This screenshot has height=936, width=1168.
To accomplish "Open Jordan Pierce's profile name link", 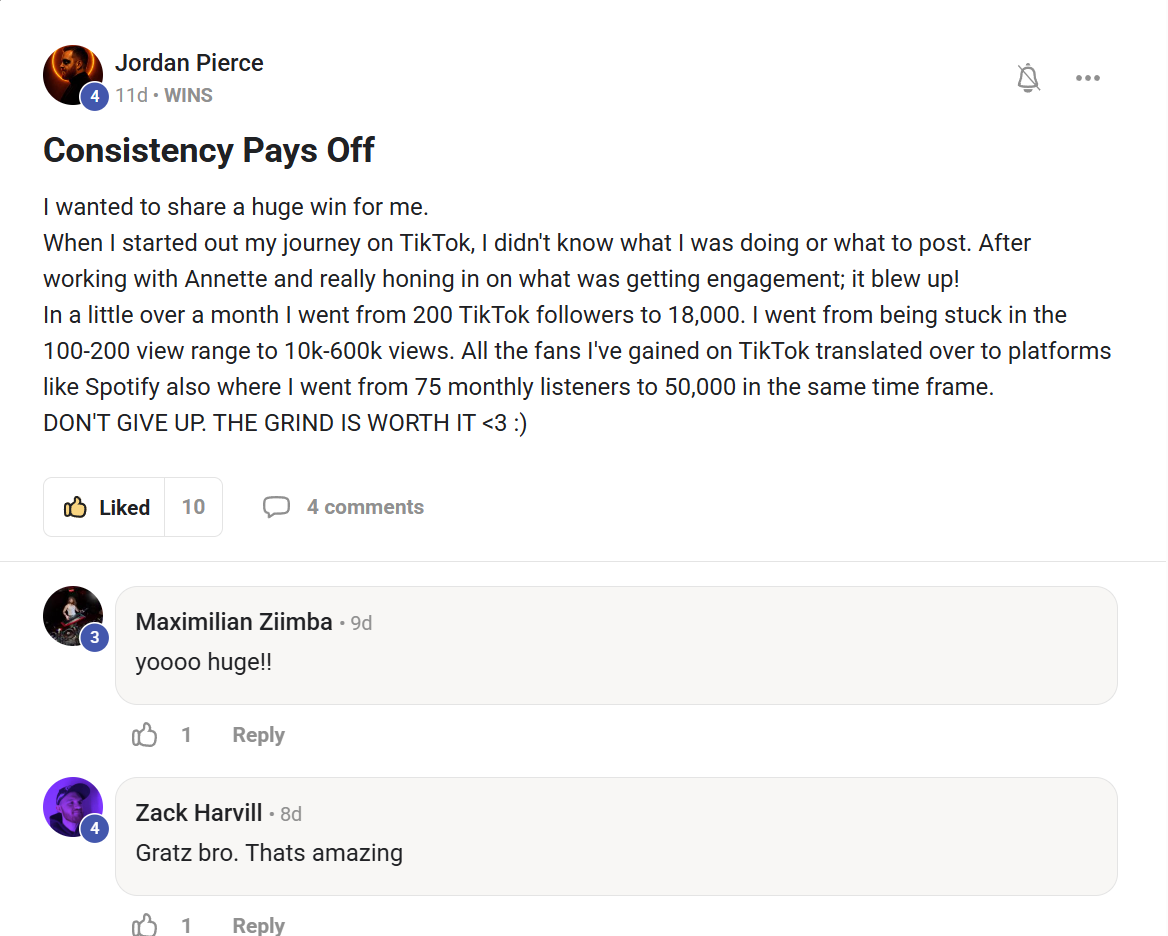I will point(189,63).
